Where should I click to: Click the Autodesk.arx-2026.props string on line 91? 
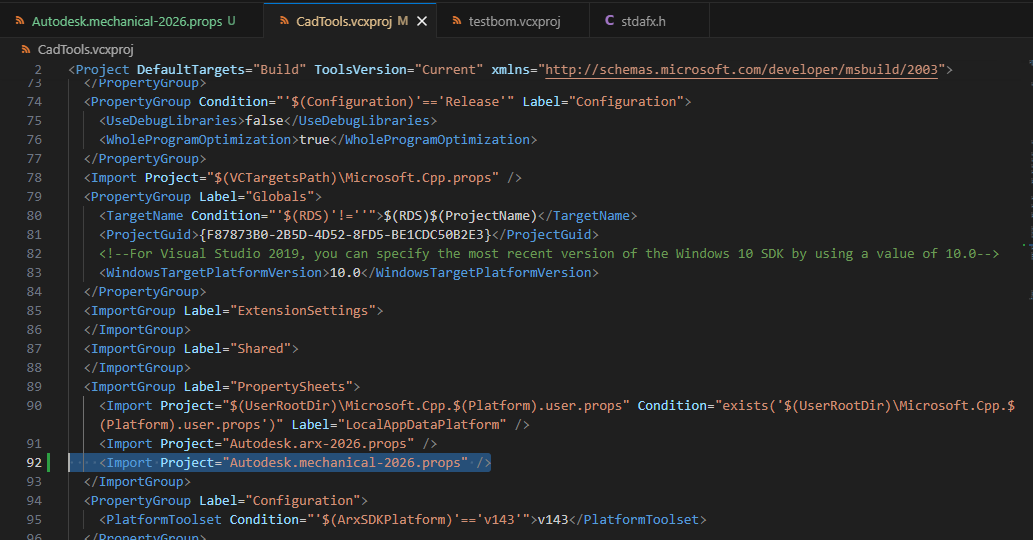click(320, 443)
